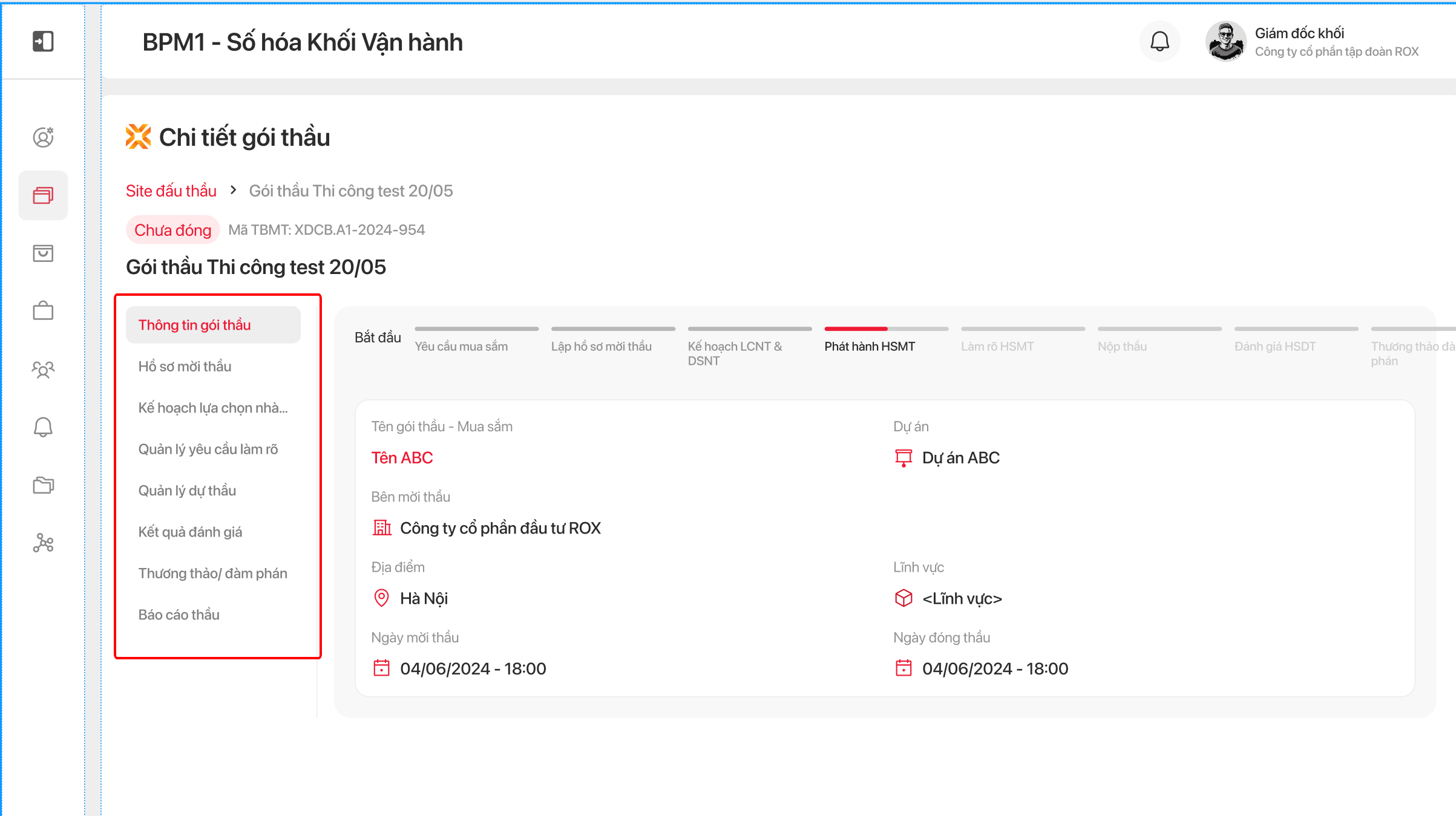Open the folders sidebar icon
Screen dimensions: 1456x816
(x=43, y=485)
